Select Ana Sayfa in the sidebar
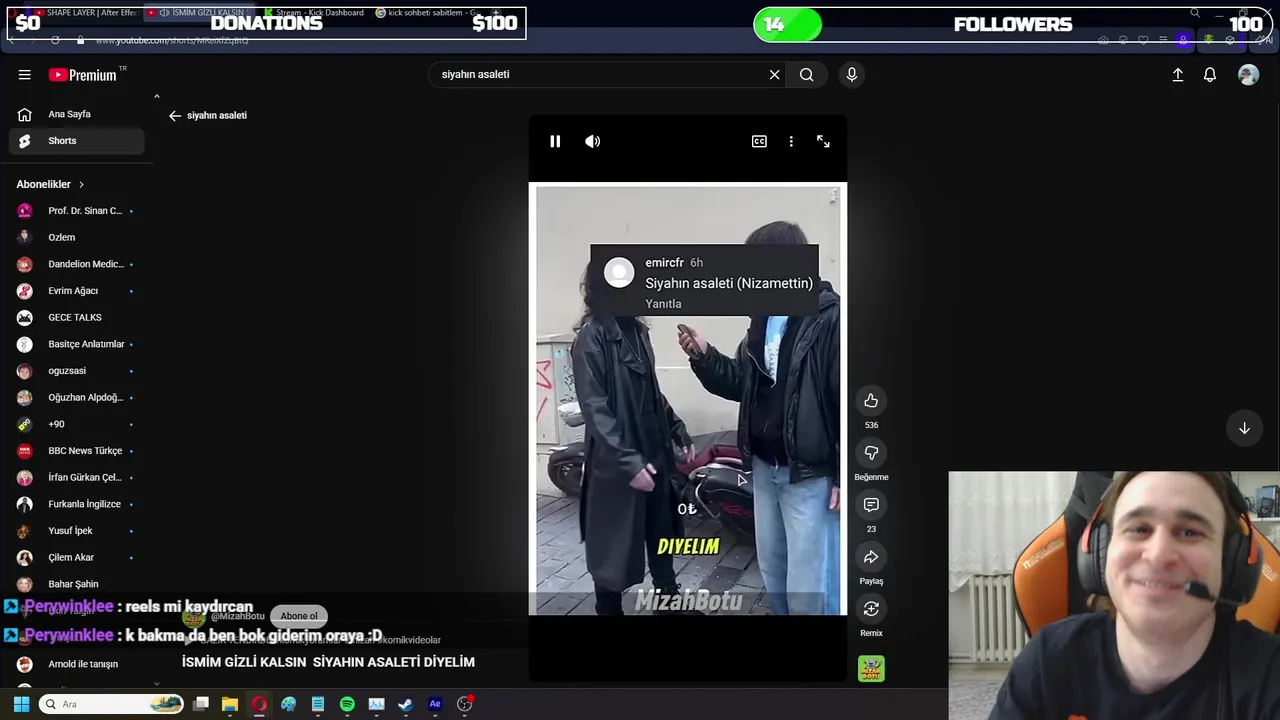 (x=76, y=114)
